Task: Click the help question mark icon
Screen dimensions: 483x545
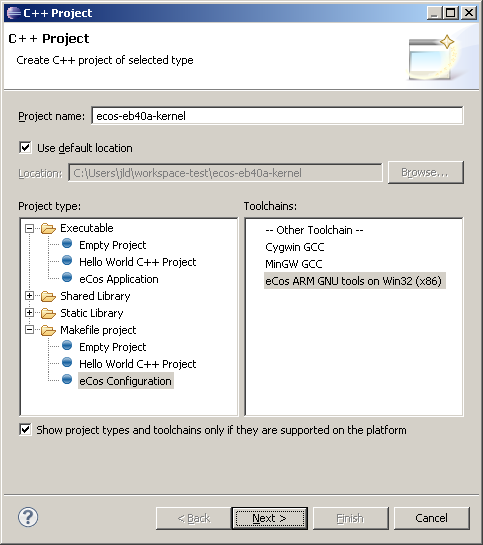Action: point(28,517)
